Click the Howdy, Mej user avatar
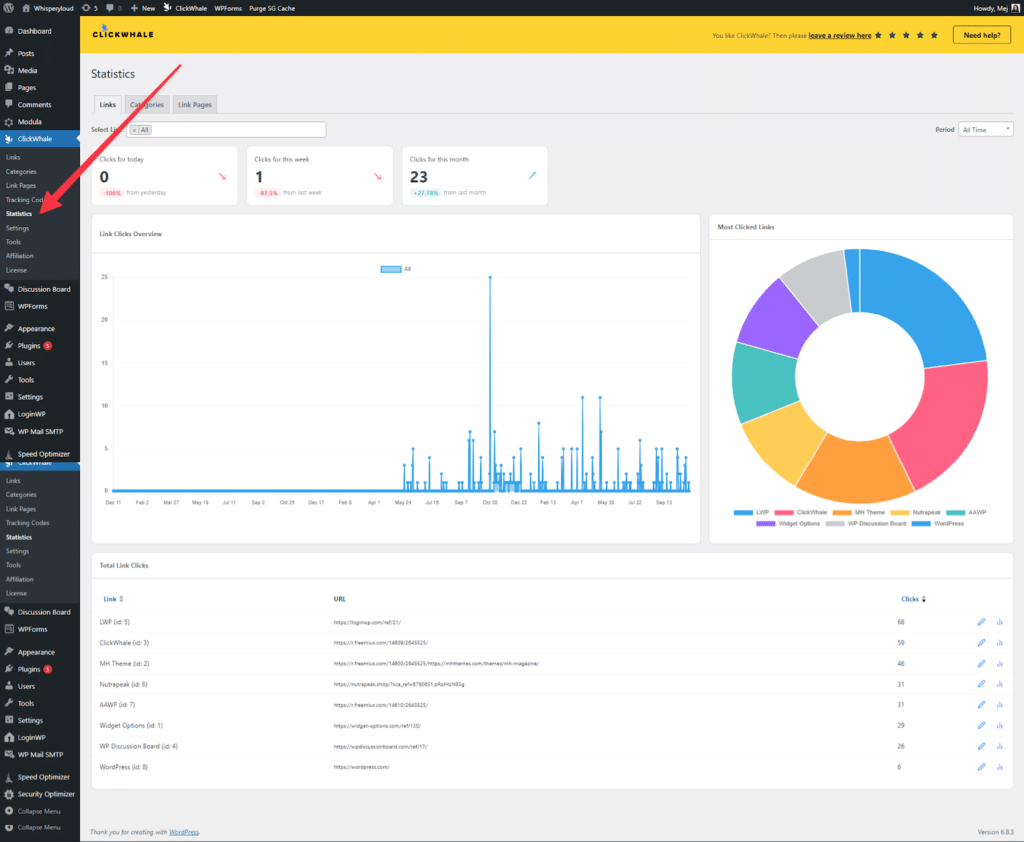Viewport: 1024px width, 842px height. pyautogui.click(x=1016, y=8)
